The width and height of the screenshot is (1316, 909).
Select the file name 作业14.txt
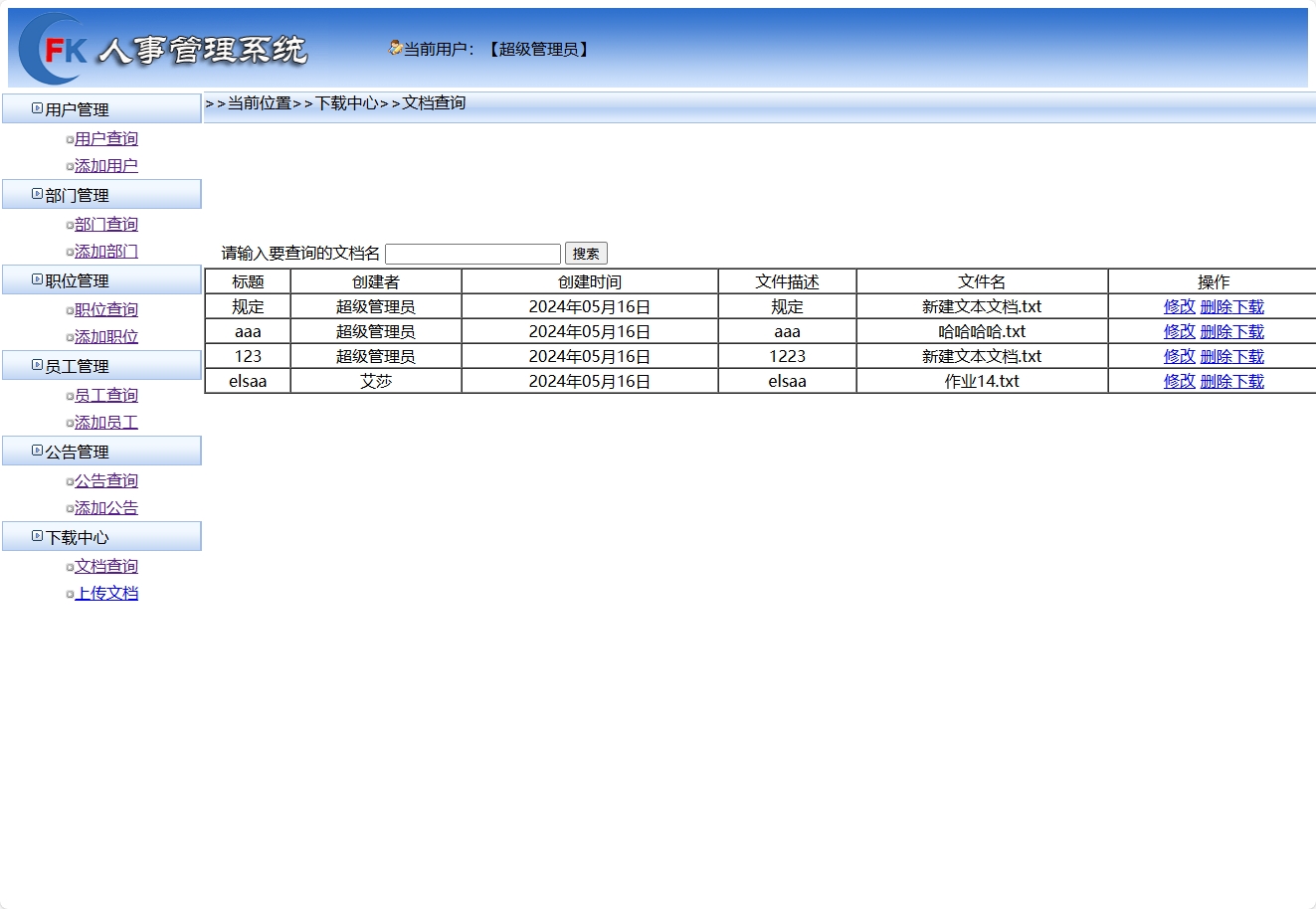[x=982, y=382]
